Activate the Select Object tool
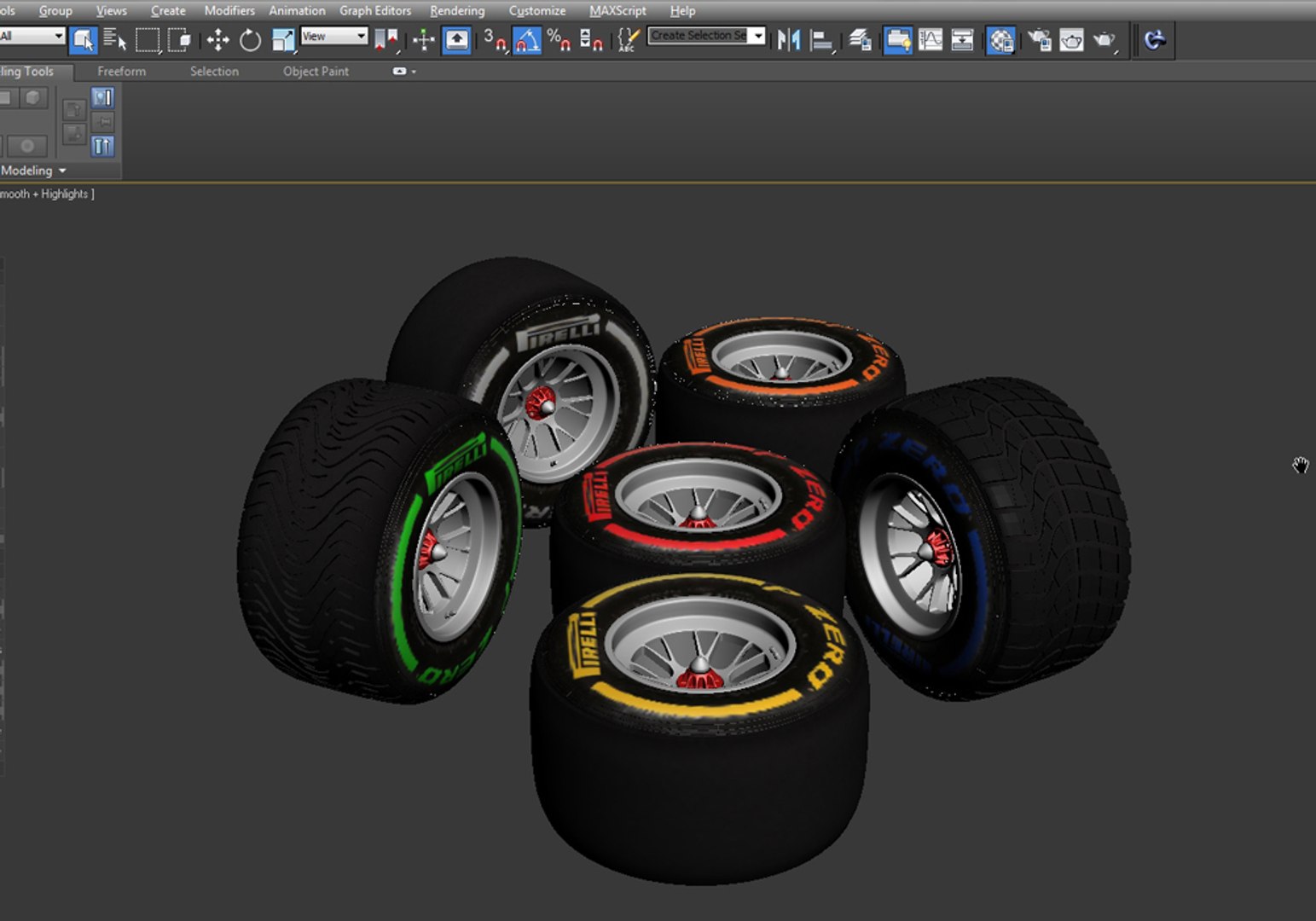 click(x=83, y=39)
